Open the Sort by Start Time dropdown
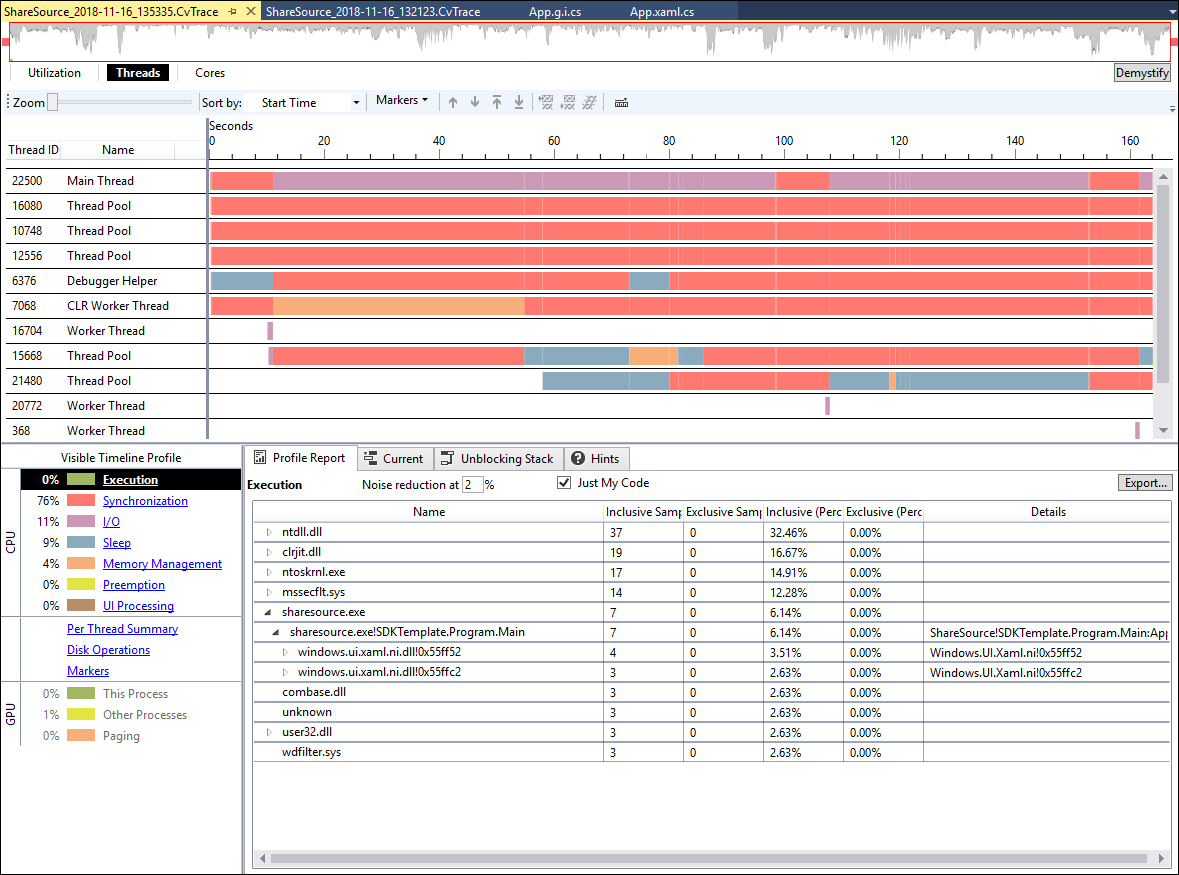This screenshot has width=1179, height=875. point(355,102)
